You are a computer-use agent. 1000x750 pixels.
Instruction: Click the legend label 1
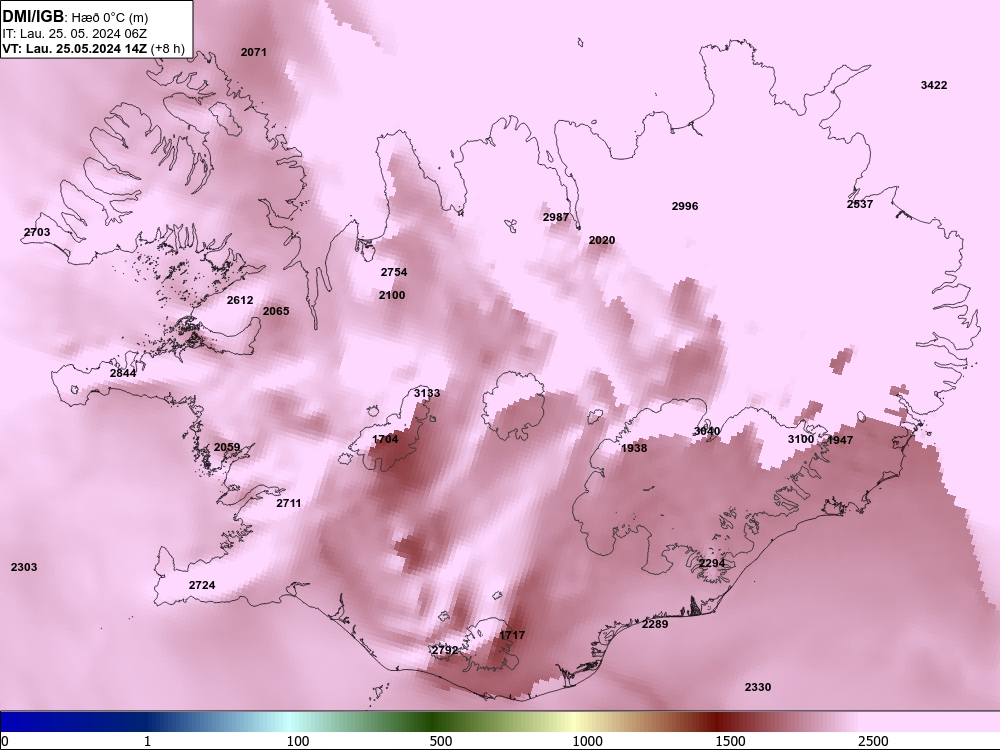pyautogui.click(x=147, y=741)
